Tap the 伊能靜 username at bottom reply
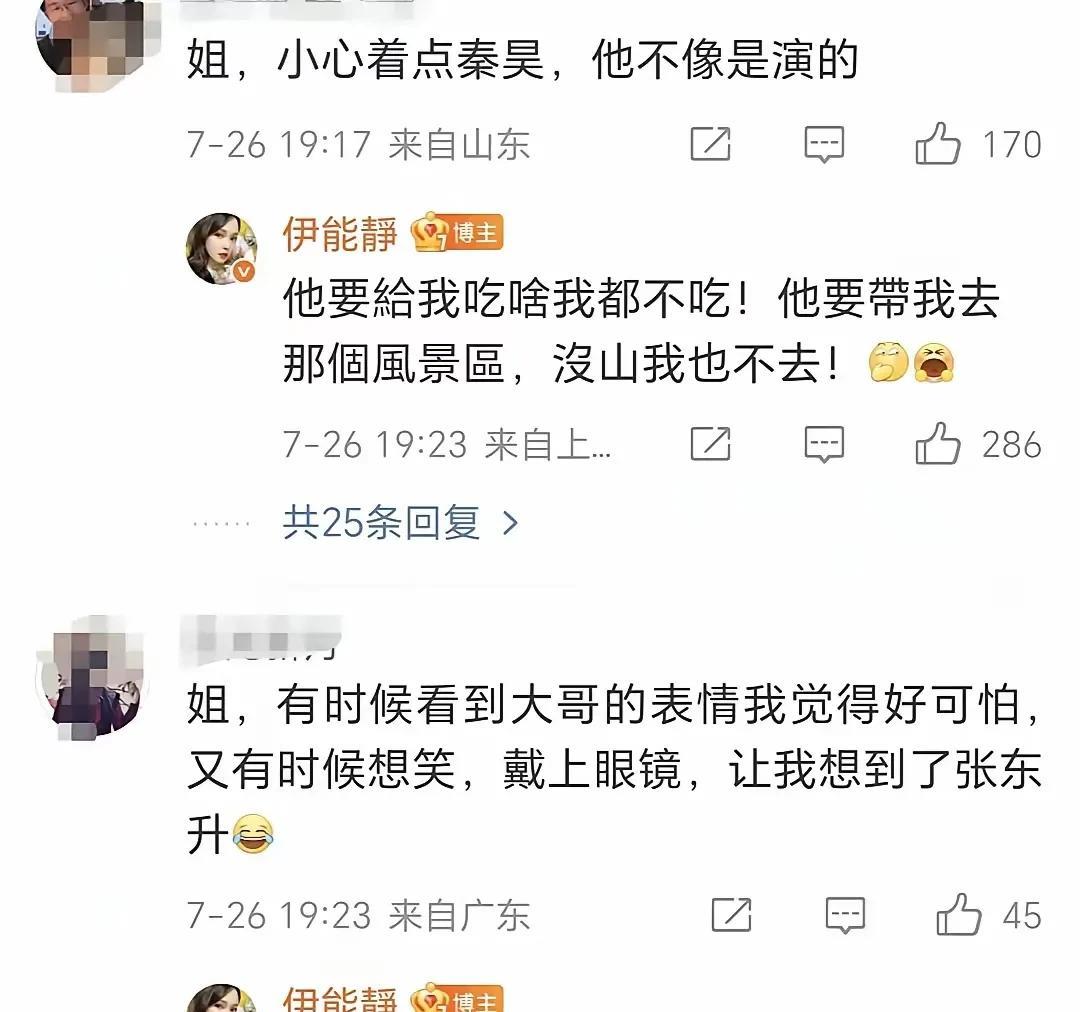The image size is (1080, 1012). [x=340, y=999]
